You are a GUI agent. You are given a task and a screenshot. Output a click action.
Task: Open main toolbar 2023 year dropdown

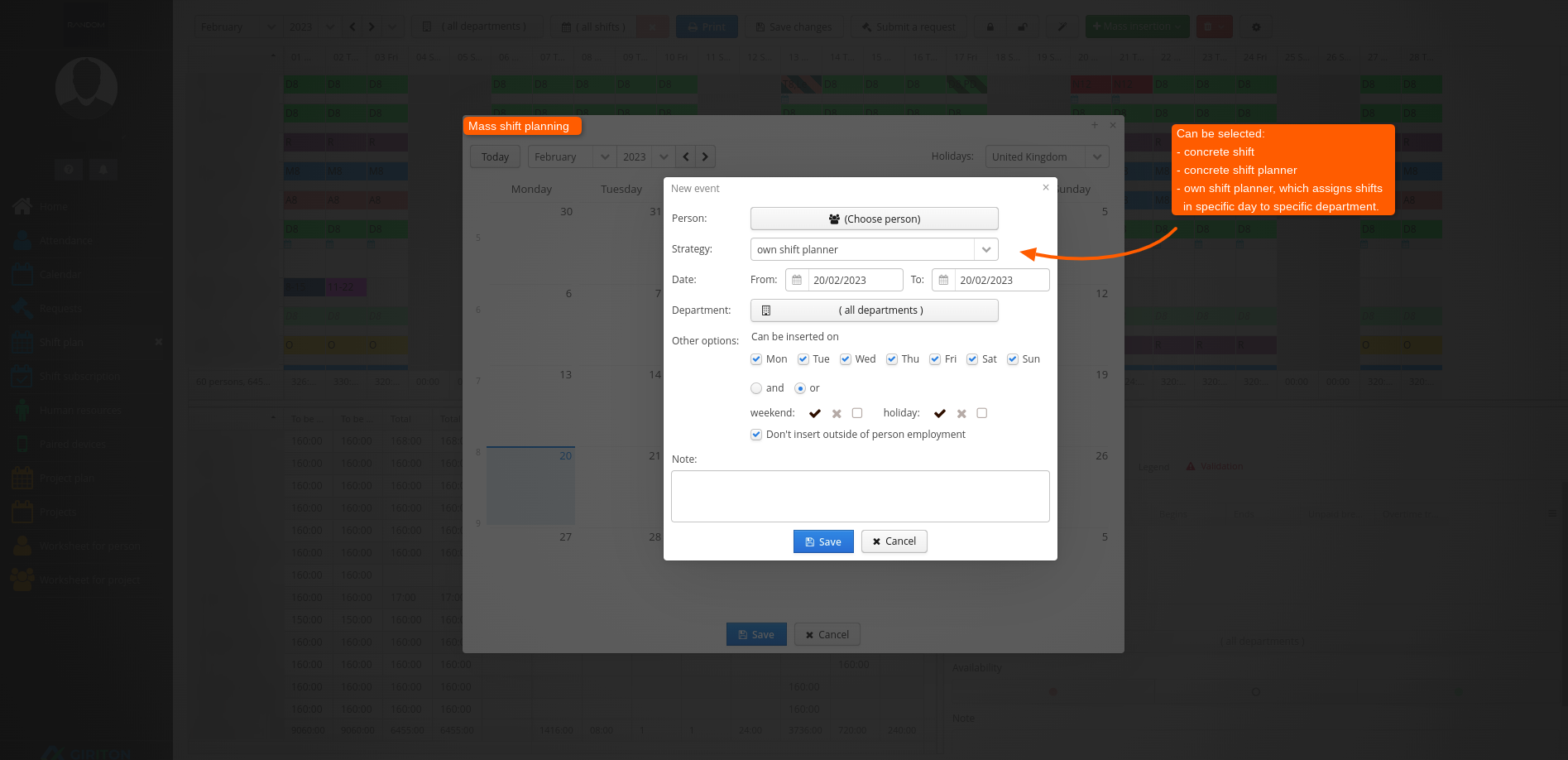click(330, 26)
